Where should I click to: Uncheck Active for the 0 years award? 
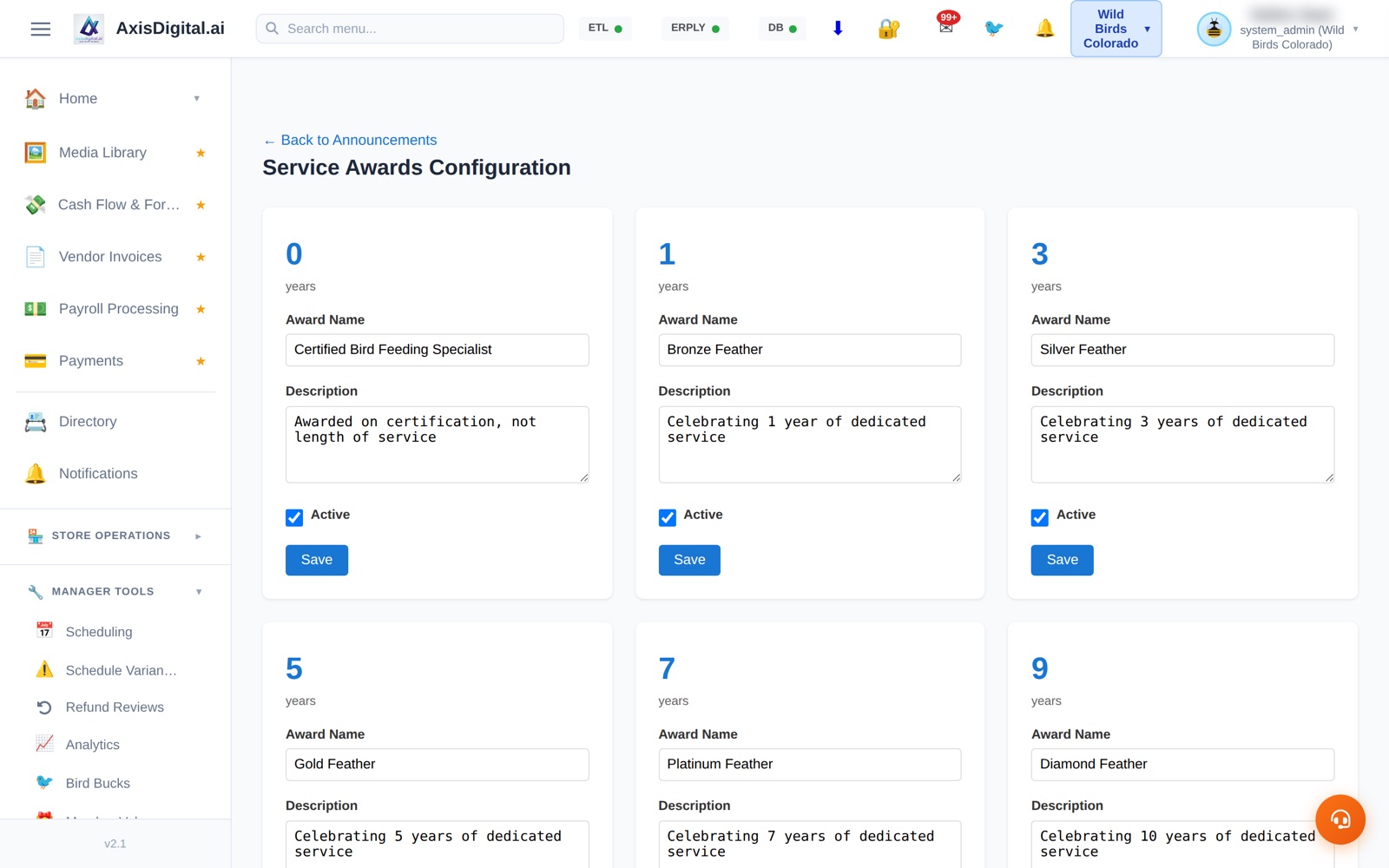pyautogui.click(x=294, y=517)
